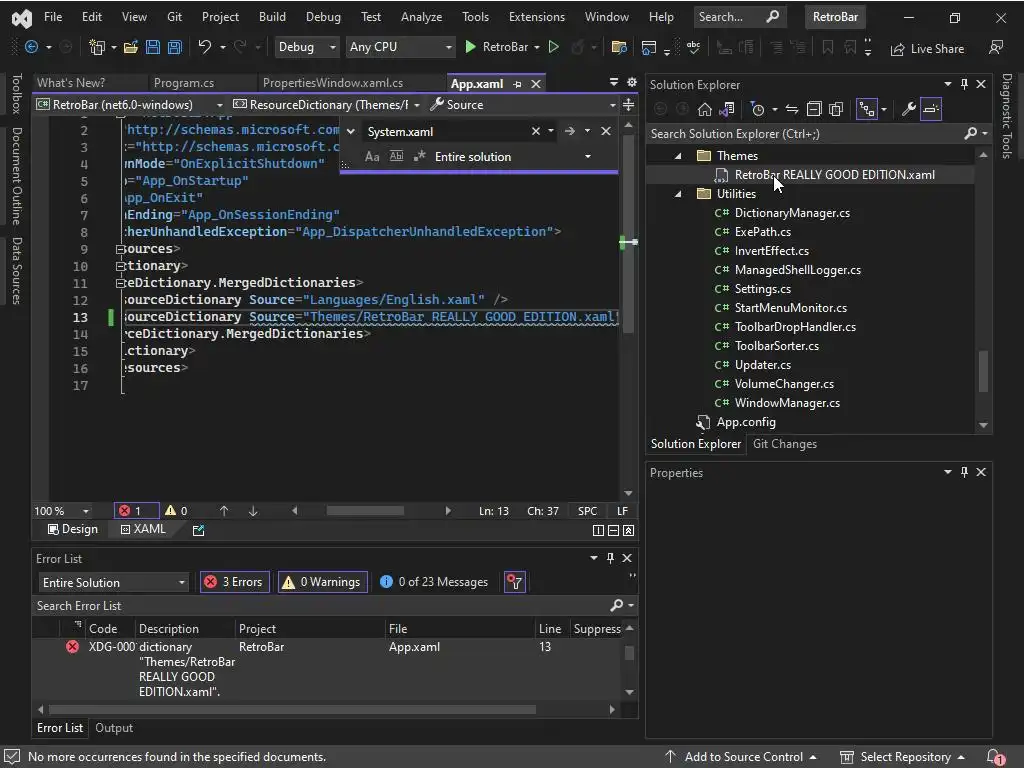Image resolution: width=1024 pixels, height=768 pixels.
Task: Click Sync with Active Document icon
Action: point(792,109)
